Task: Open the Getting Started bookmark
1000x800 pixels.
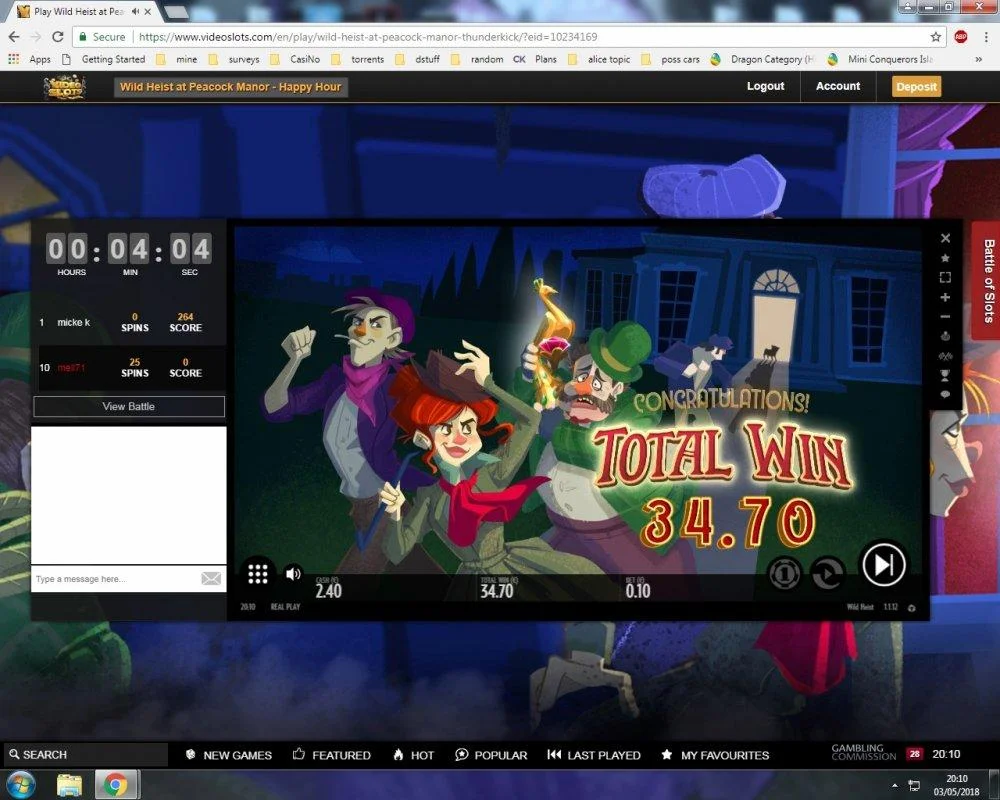Action: pos(105,59)
